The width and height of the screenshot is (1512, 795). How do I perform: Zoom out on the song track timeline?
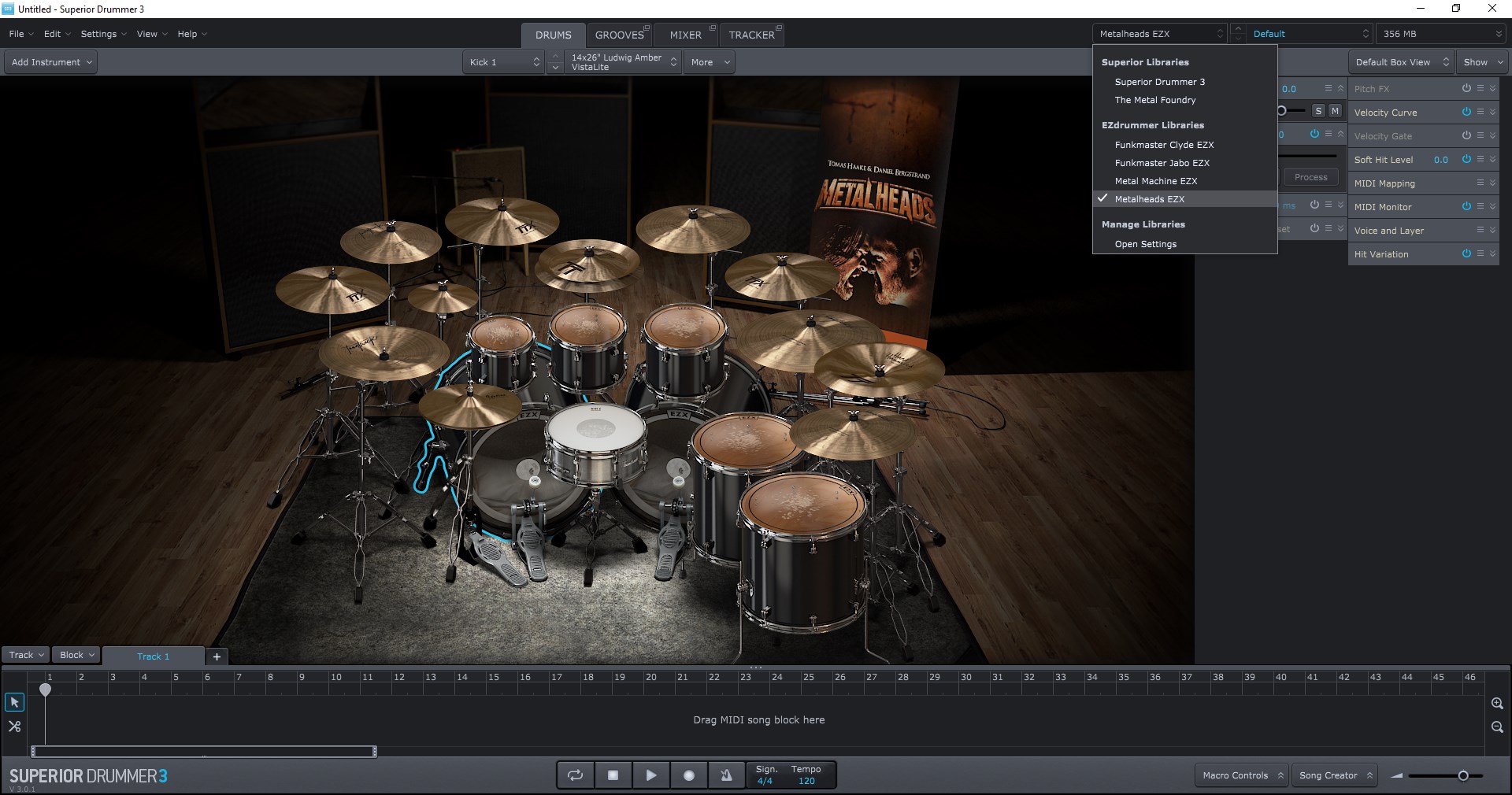coord(1497,727)
